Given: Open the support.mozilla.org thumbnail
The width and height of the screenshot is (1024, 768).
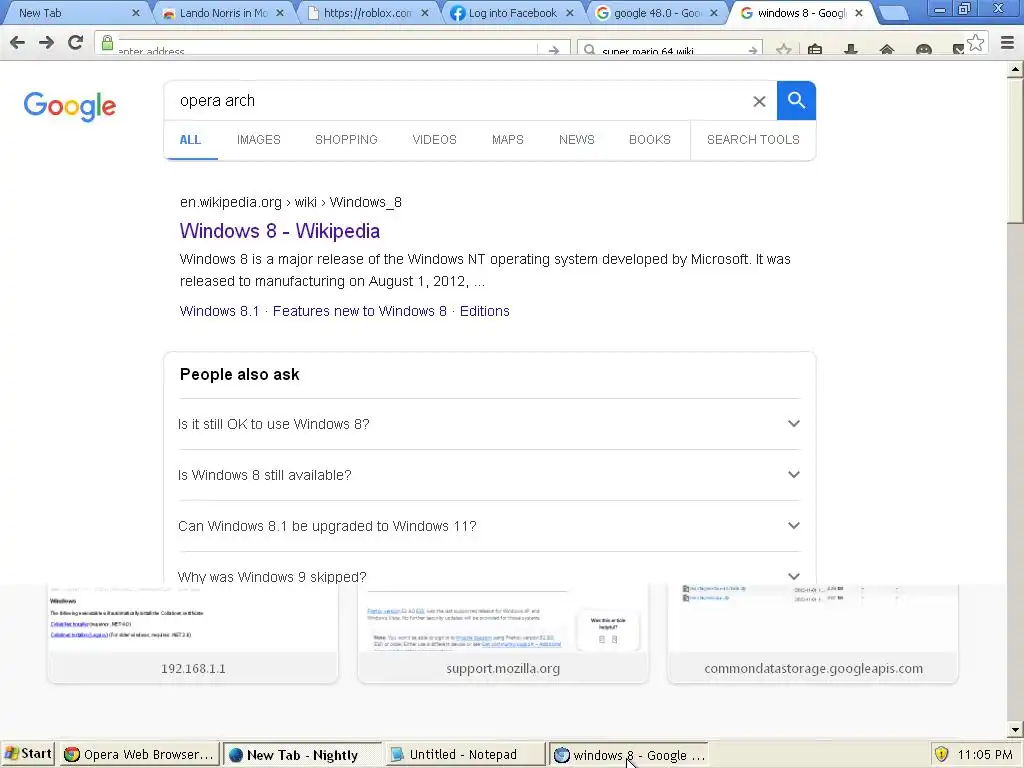Looking at the screenshot, I should [503, 633].
